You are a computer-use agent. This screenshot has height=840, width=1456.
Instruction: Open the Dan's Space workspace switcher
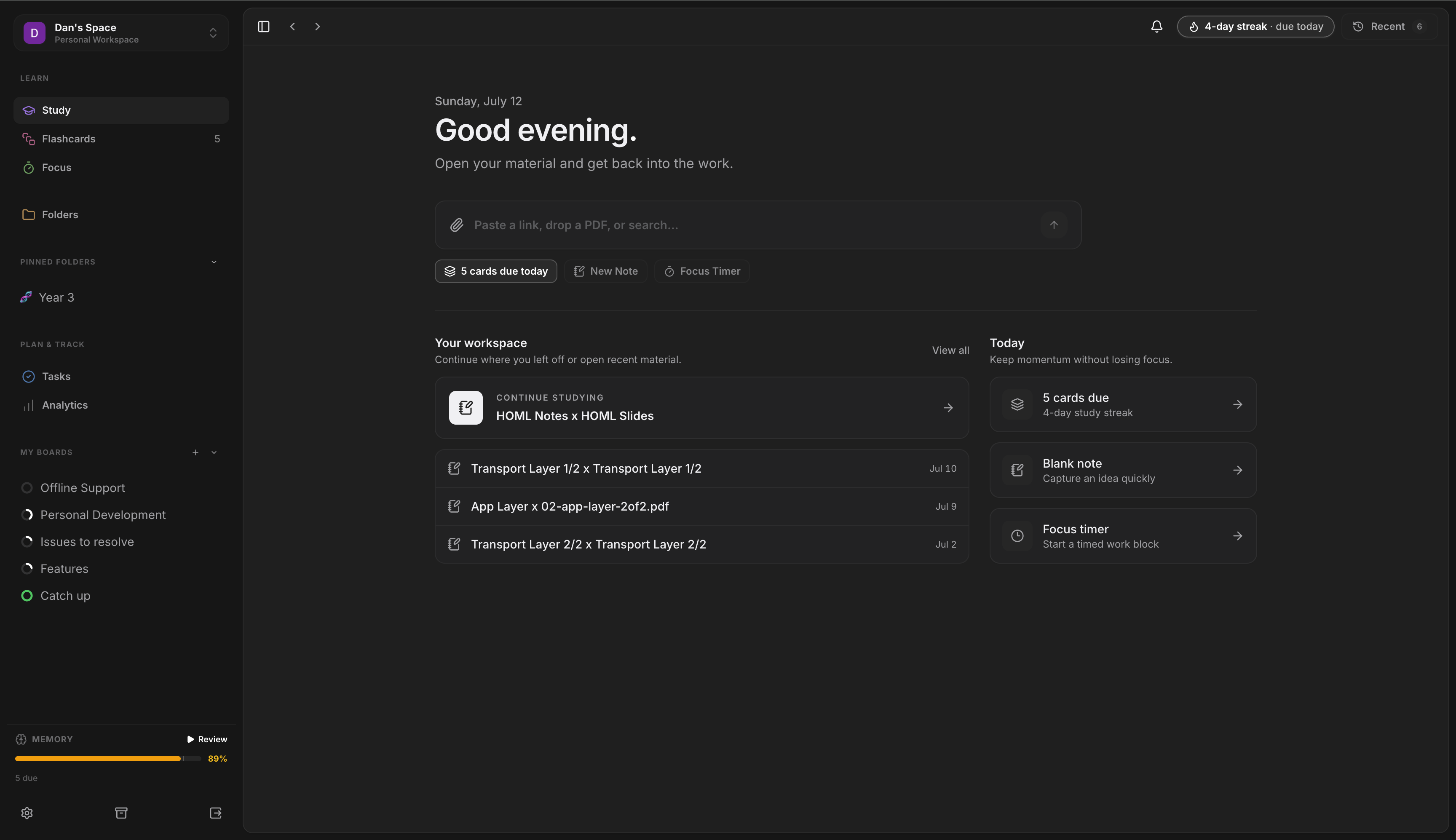tap(121, 33)
